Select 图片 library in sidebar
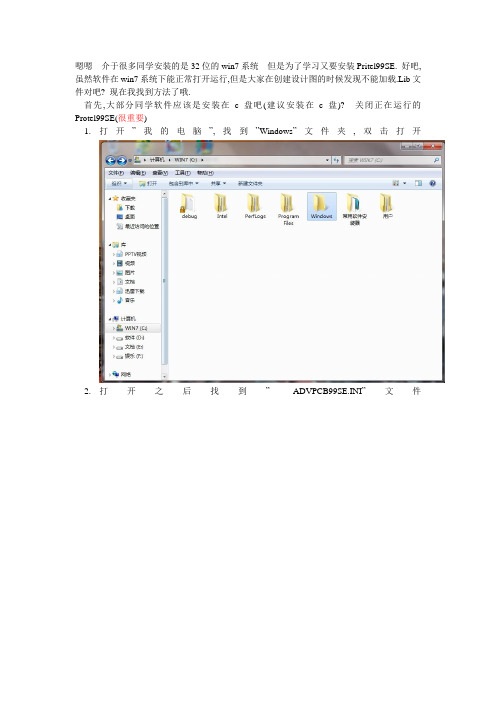496x702 pixels. [x=126, y=273]
